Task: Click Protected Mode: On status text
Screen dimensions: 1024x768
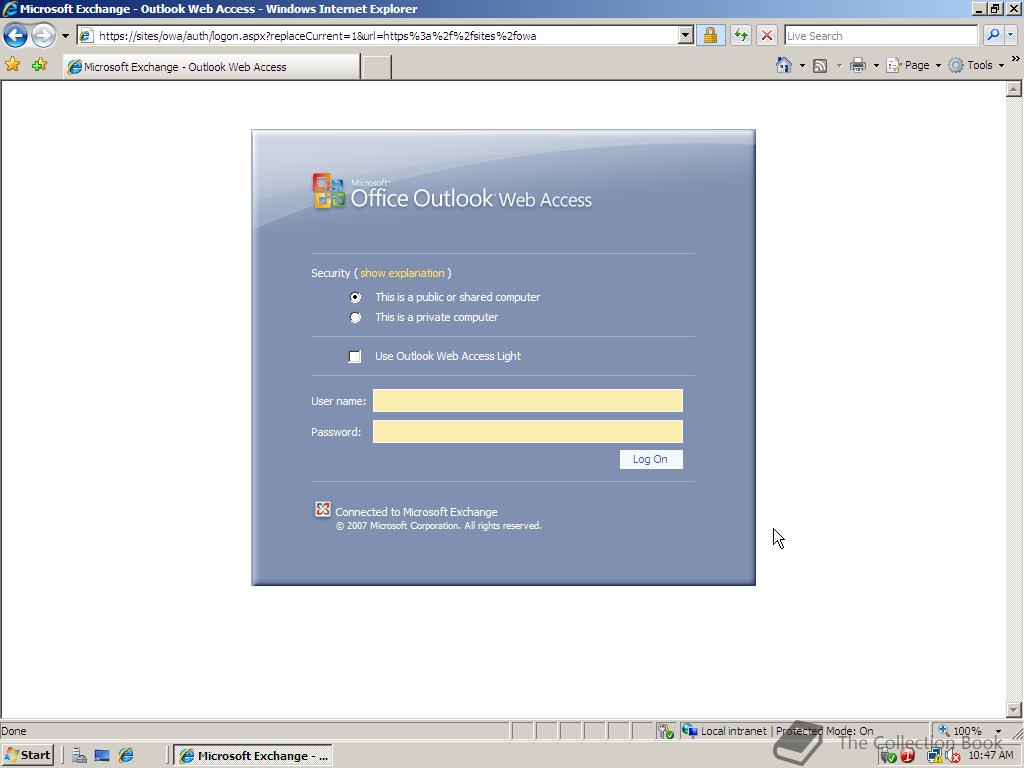Action: point(824,731)
